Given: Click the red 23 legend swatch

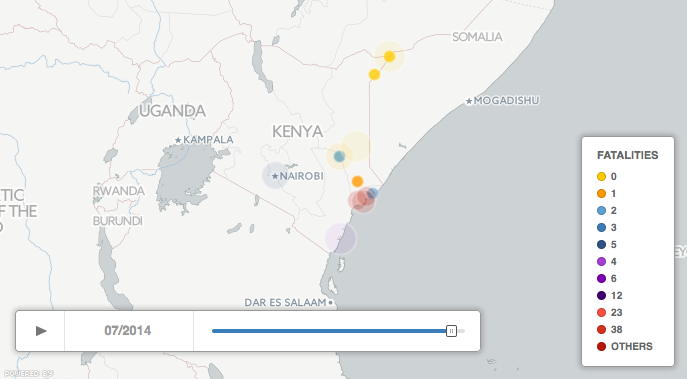Looking at the screenshot, I should pos(602,312).
